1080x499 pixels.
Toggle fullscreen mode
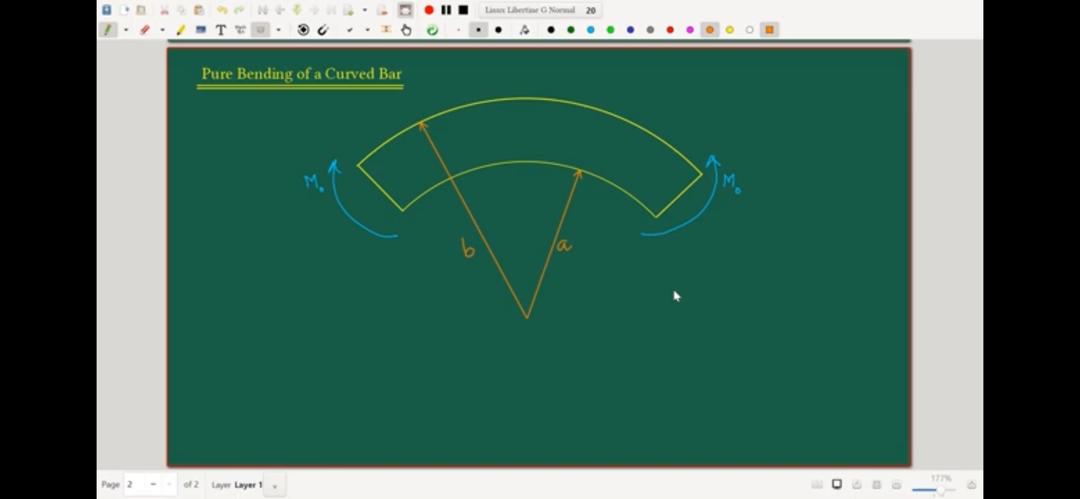(406, 10)
